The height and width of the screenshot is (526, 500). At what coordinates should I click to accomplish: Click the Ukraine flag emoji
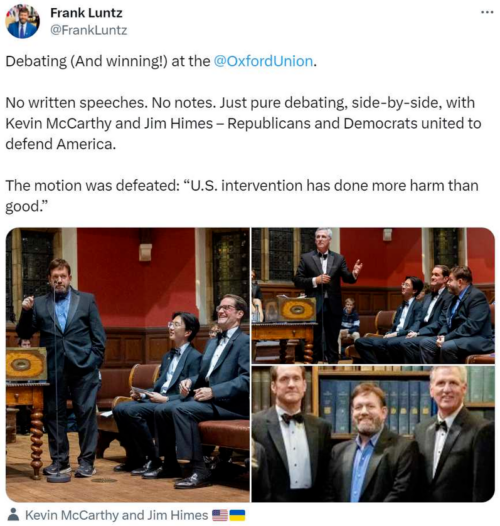coord(237,515)
